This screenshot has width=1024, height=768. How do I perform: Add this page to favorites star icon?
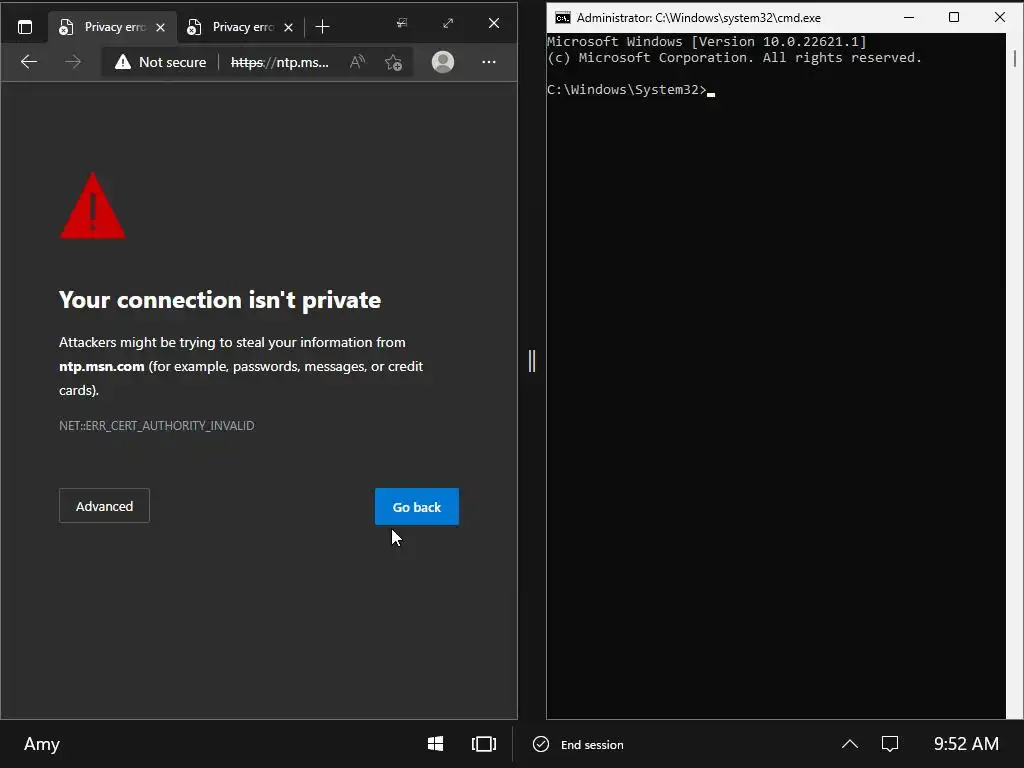coord(393,62)
